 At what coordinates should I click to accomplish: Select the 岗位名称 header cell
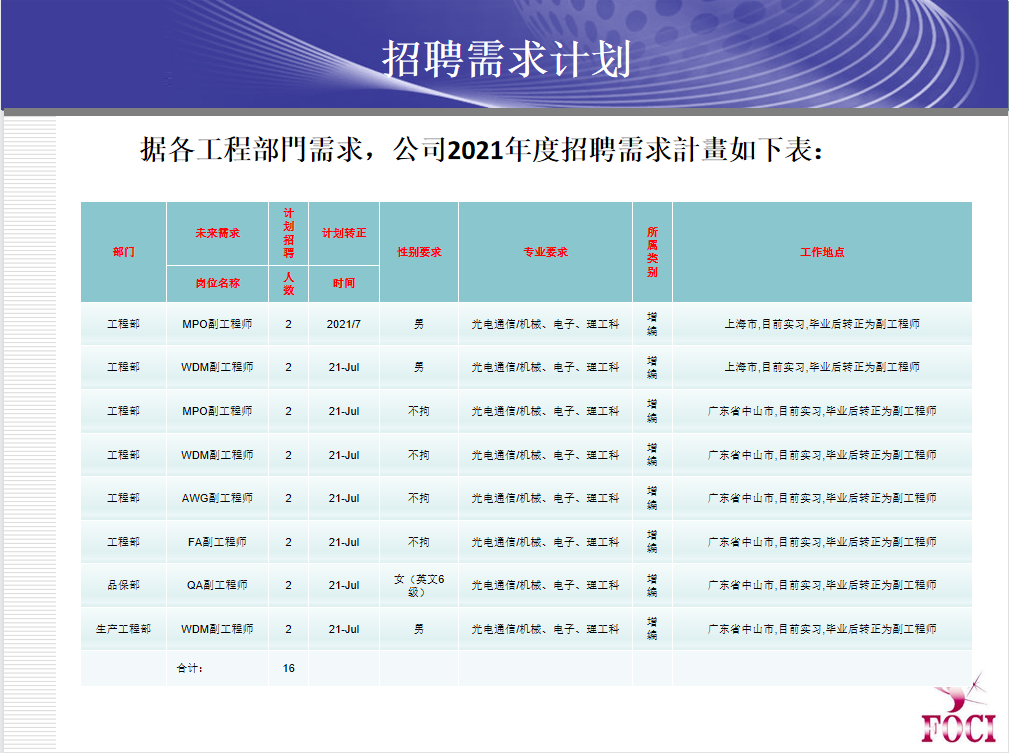[217, 283]
